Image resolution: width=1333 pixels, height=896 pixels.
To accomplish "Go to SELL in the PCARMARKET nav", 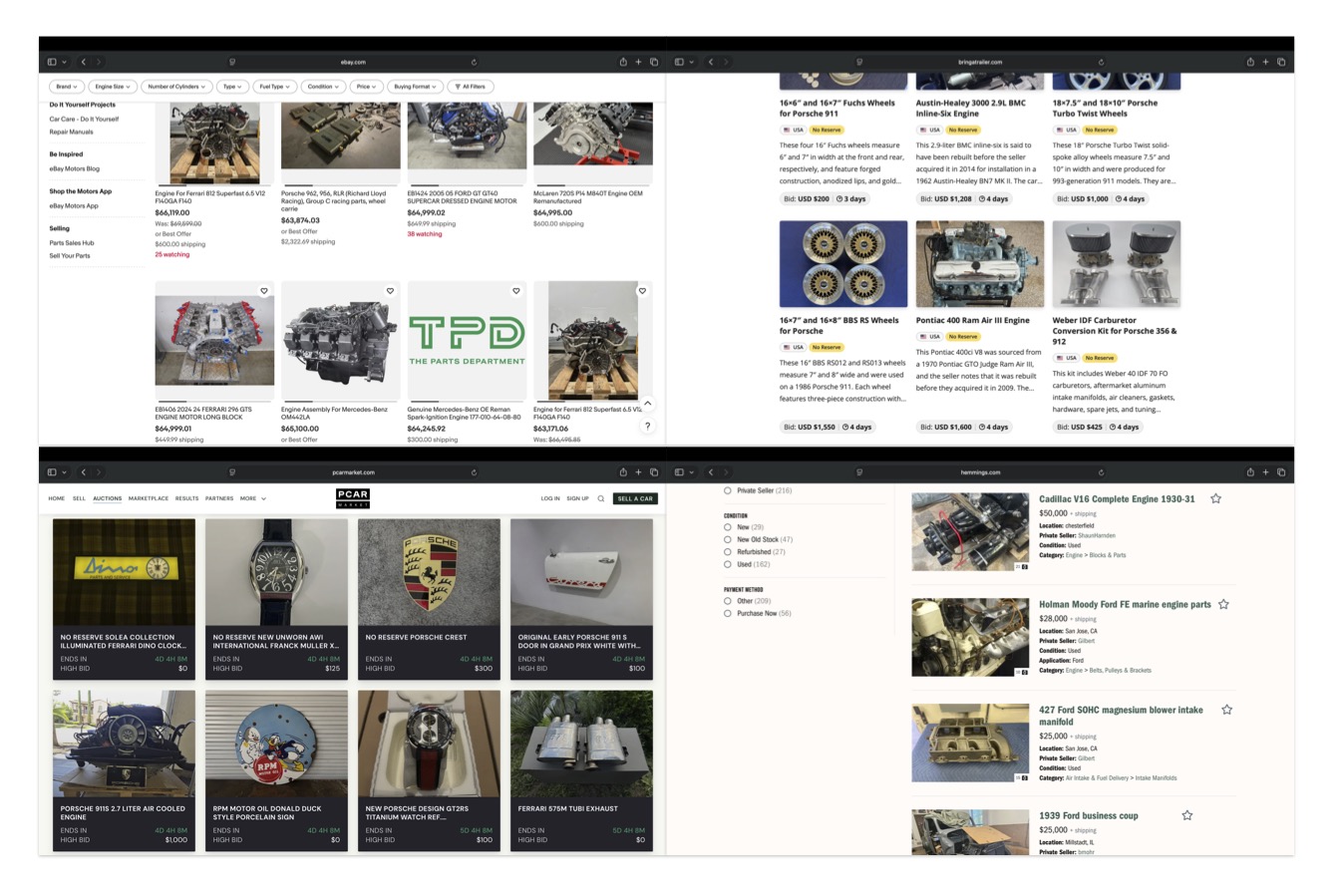I will pos(79,498).
